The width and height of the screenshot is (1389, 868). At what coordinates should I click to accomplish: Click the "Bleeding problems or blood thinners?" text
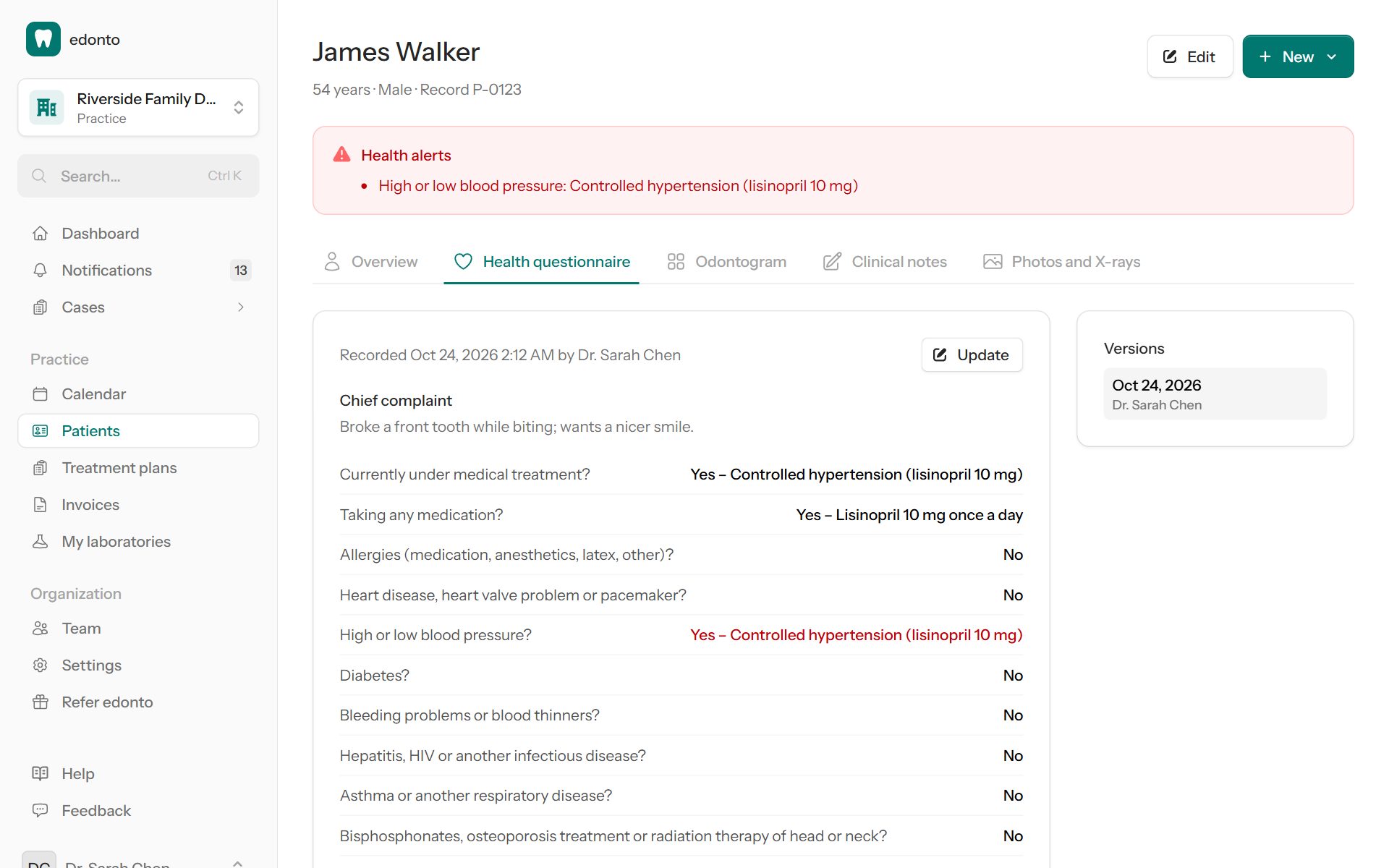[x=470, y=715]
